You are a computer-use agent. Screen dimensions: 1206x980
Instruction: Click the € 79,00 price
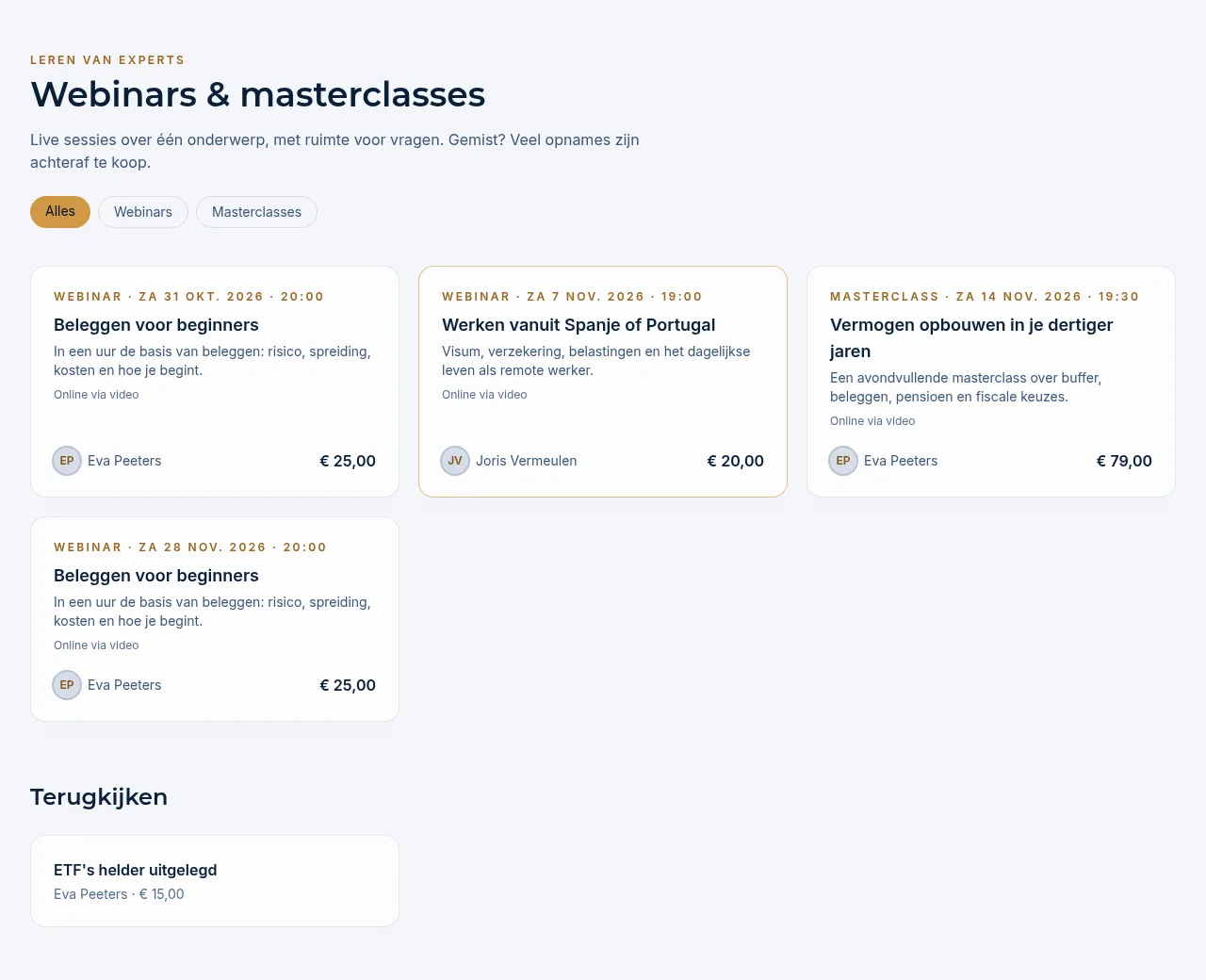pyautogui.click(x=1124, y=461)
